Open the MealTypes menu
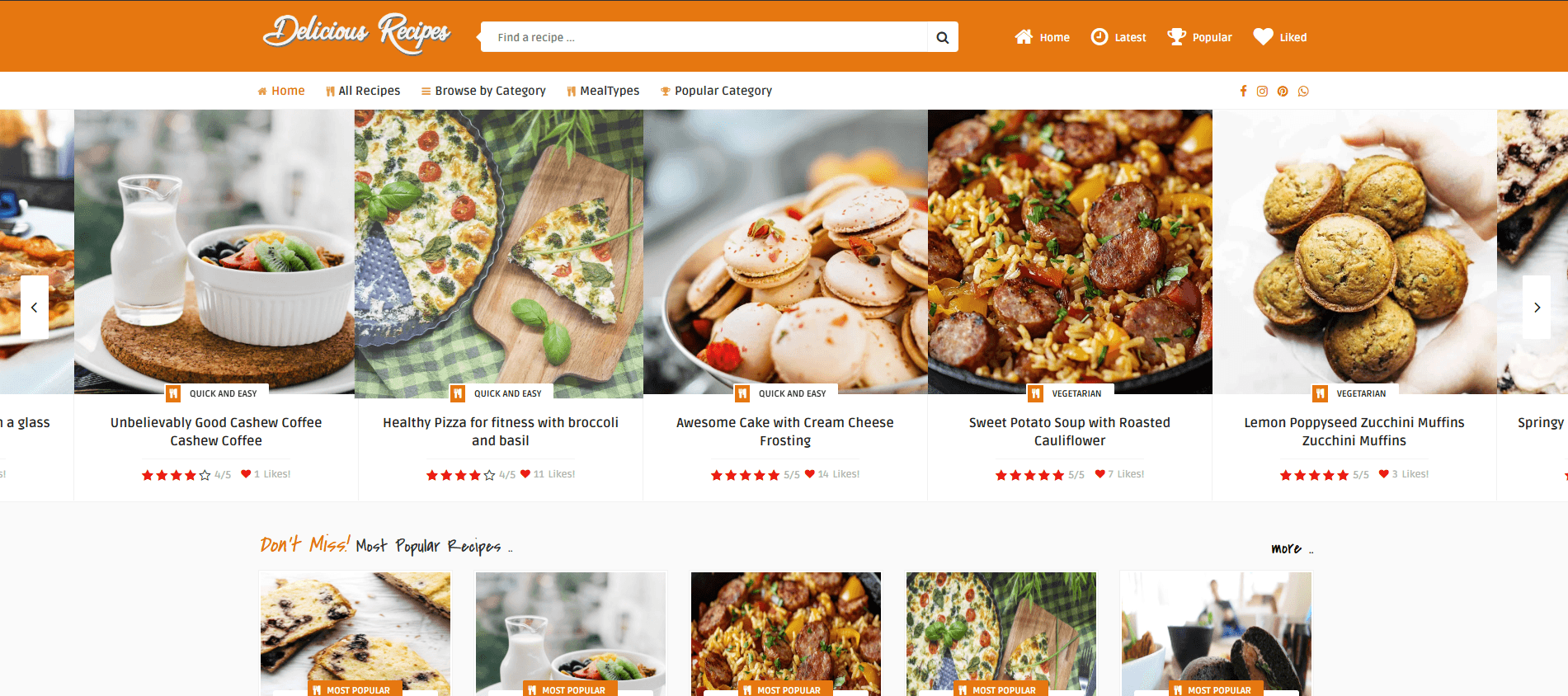Screen dimensions: 1568x696 [603, 91]
